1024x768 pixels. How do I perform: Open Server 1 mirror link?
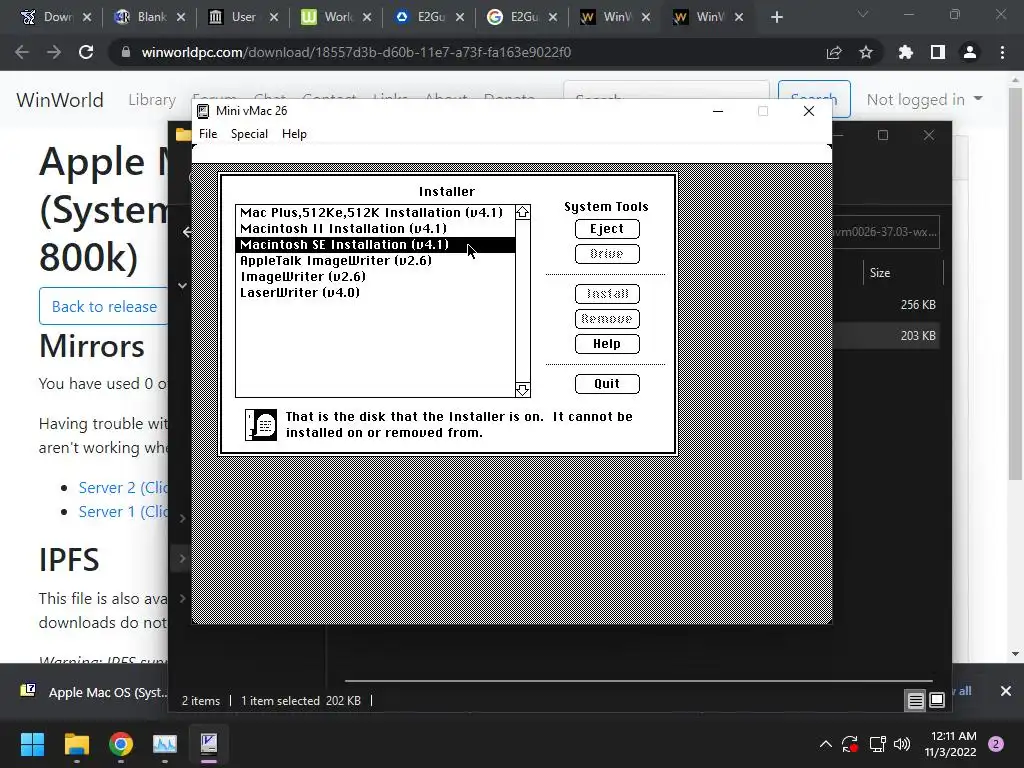point(123,512)
